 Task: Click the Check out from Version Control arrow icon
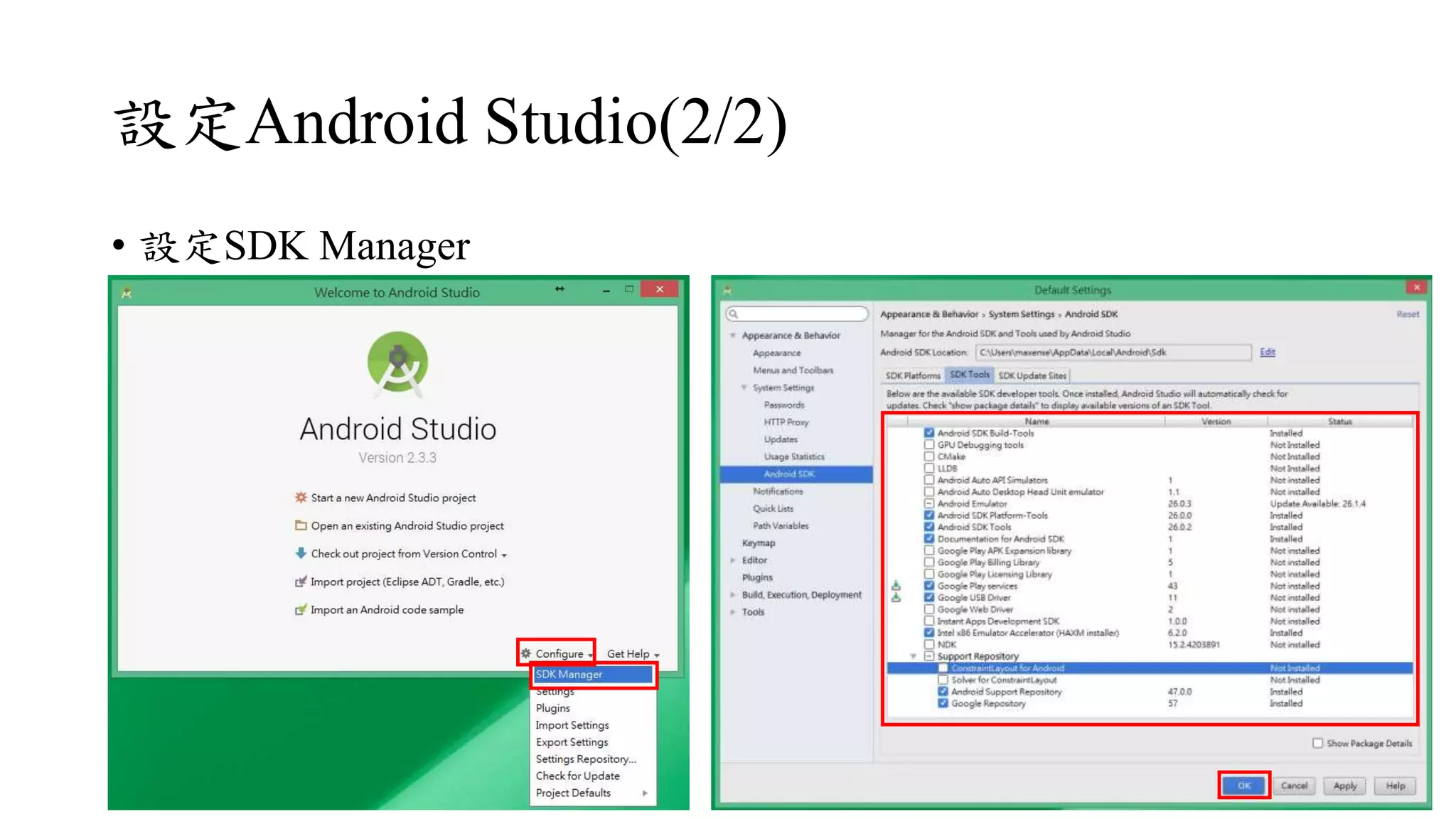[x=301, y=553]
